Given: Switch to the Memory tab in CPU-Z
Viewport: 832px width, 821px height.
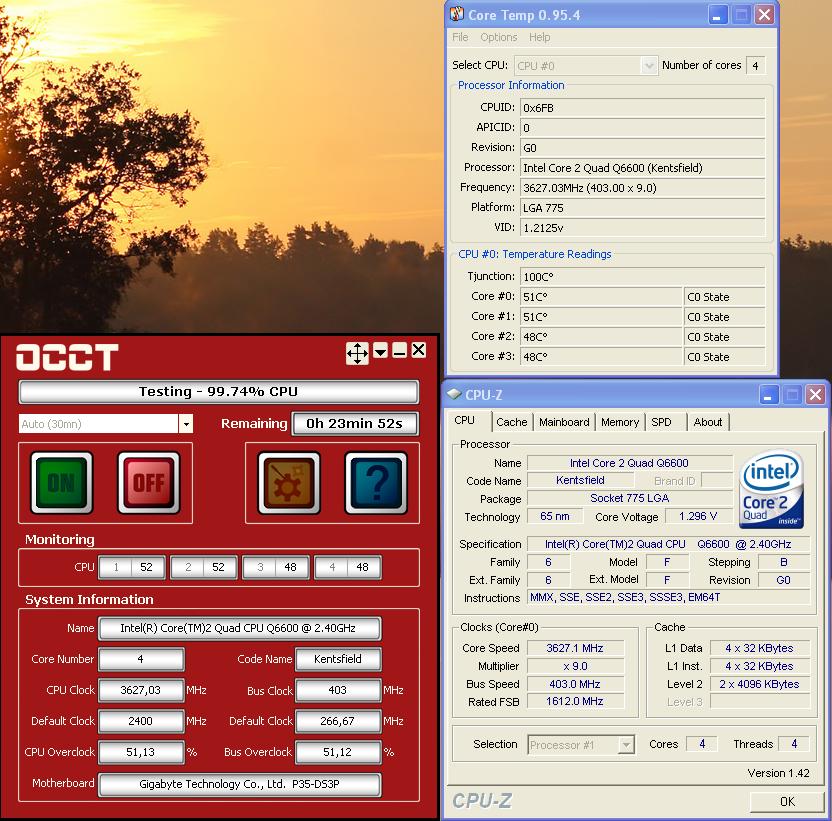Looking at the screenshot, I should 620,422.
